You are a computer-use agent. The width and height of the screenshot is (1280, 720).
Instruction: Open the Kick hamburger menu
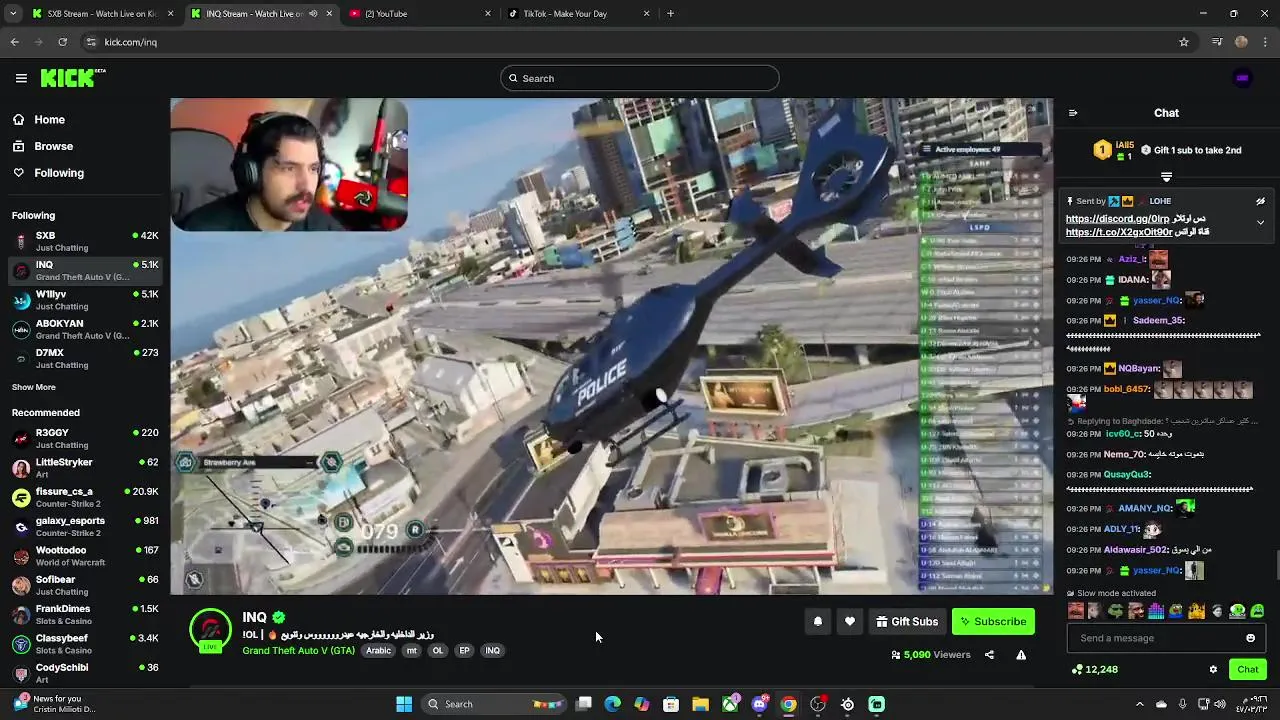[x=21, y=78]
